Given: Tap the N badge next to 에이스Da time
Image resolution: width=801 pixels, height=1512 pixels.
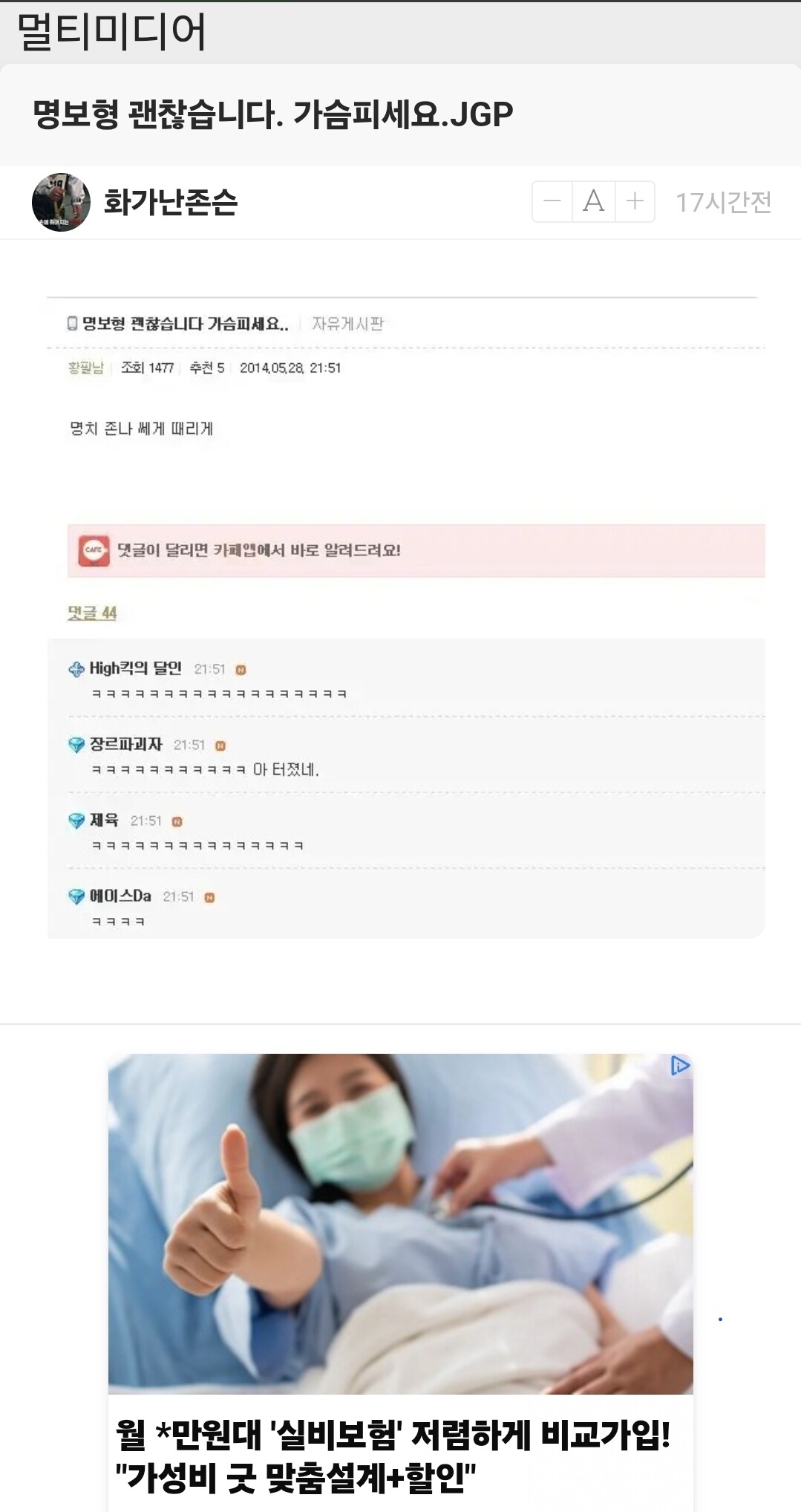Looking at the screenshot, I should click(x=209, y=897).
